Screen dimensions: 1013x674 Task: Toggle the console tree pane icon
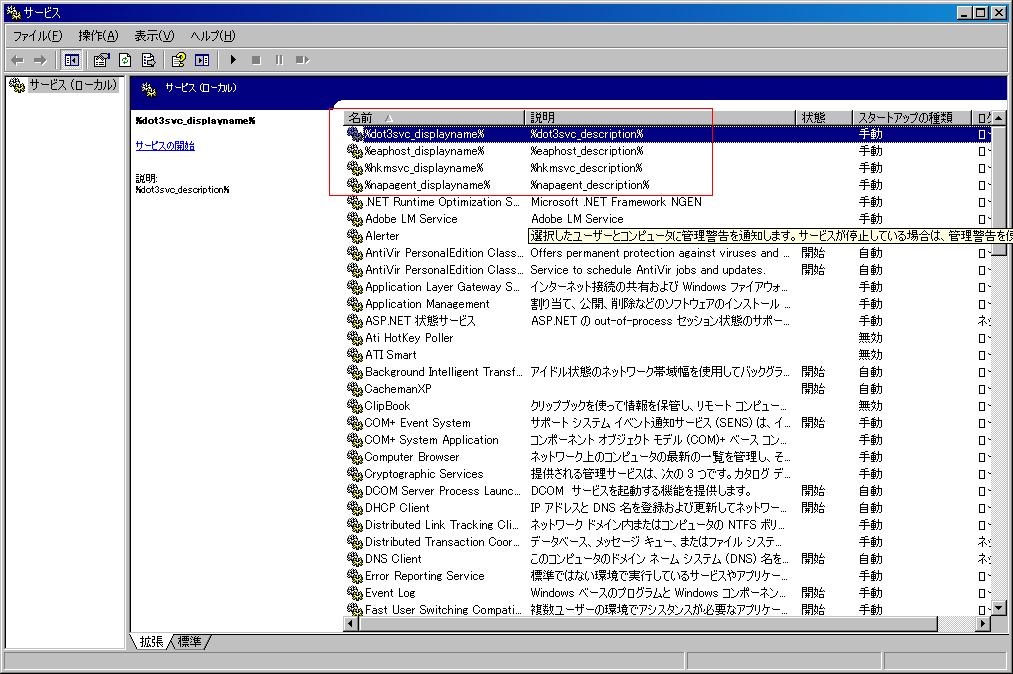[x=72, y=60]
